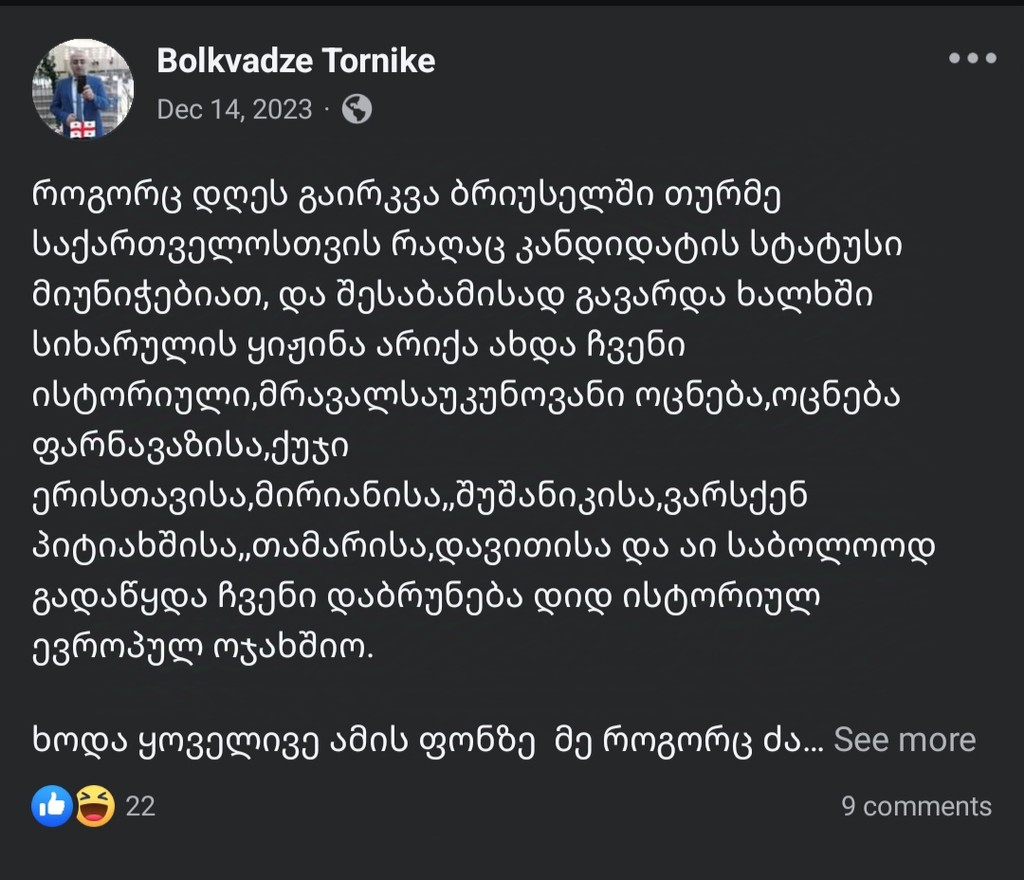Open the post options three-dot menu
Viewport: 1024px width, 880px height.
(x=972, y=59)
